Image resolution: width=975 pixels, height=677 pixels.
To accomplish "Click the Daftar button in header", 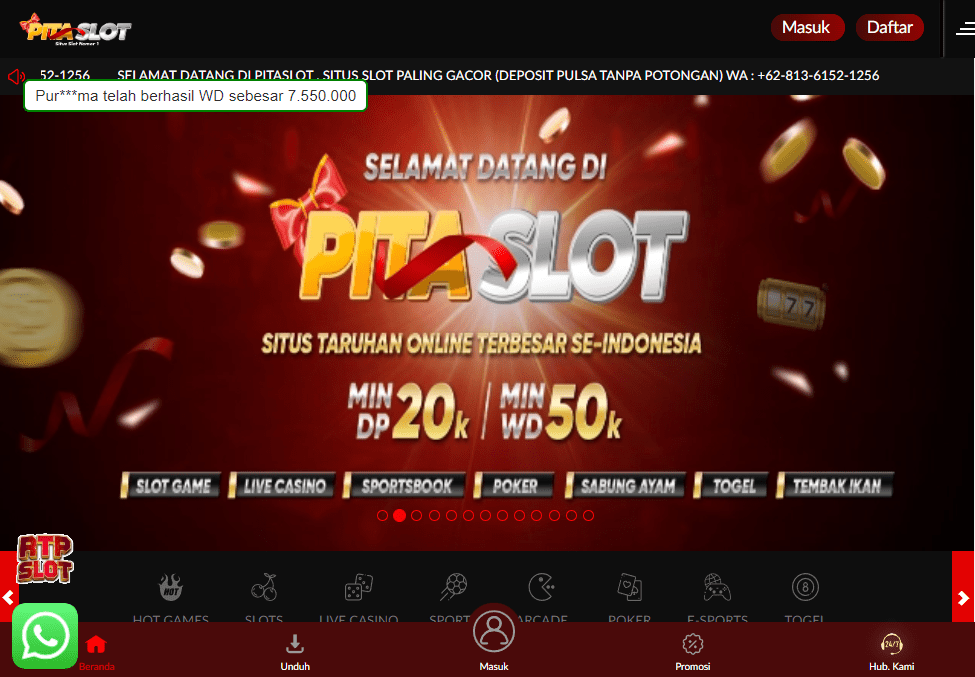I will pos(890,27).
